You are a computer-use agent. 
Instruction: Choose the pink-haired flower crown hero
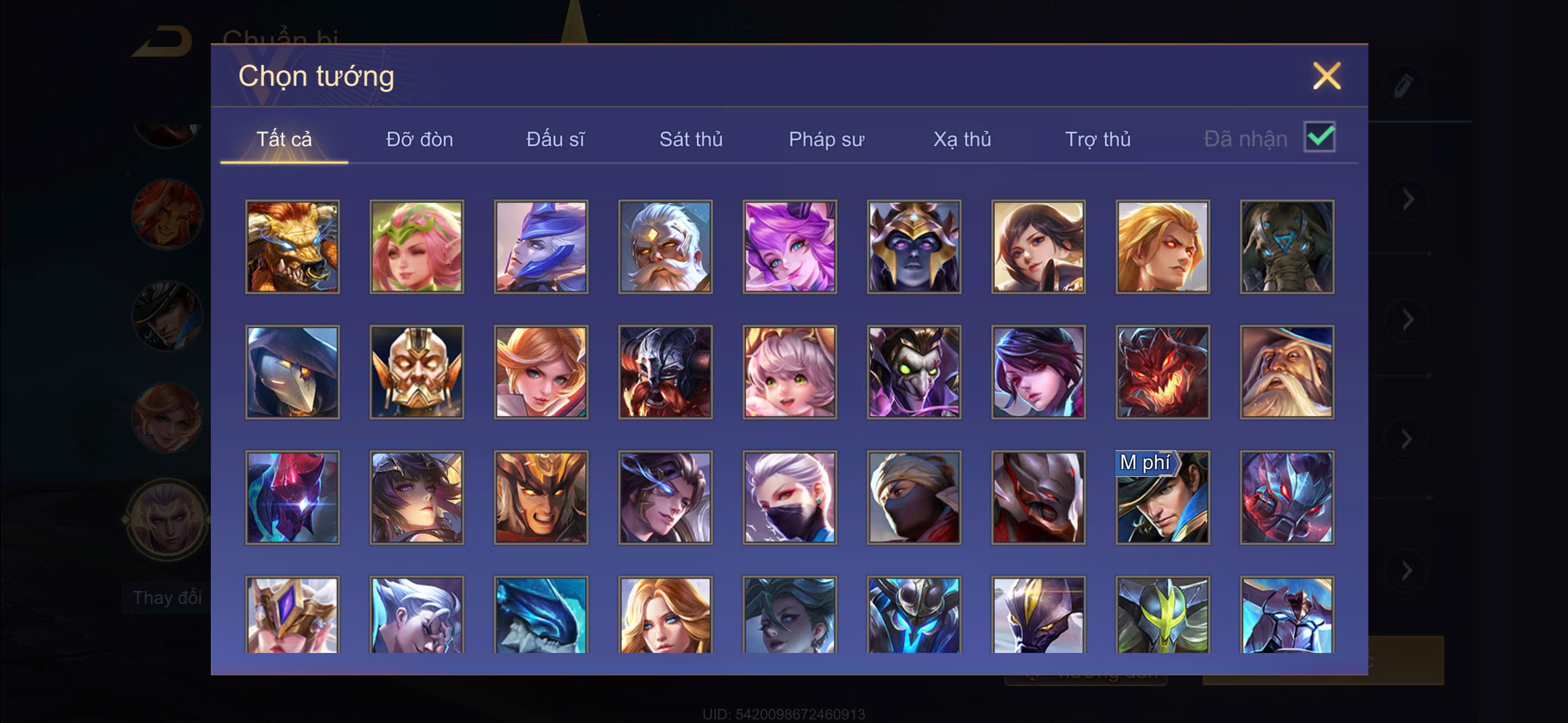tap(416, 247)
